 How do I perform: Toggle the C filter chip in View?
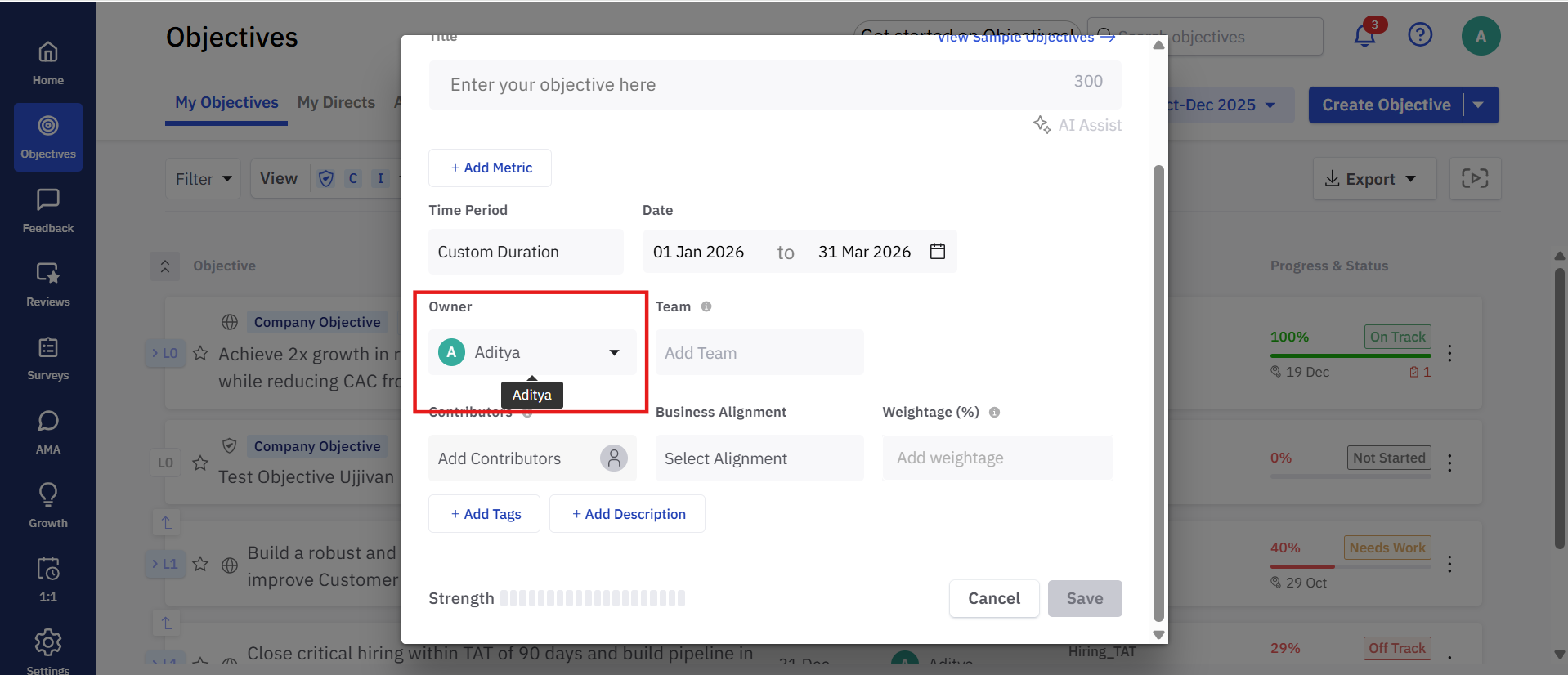tap(353, 179)
